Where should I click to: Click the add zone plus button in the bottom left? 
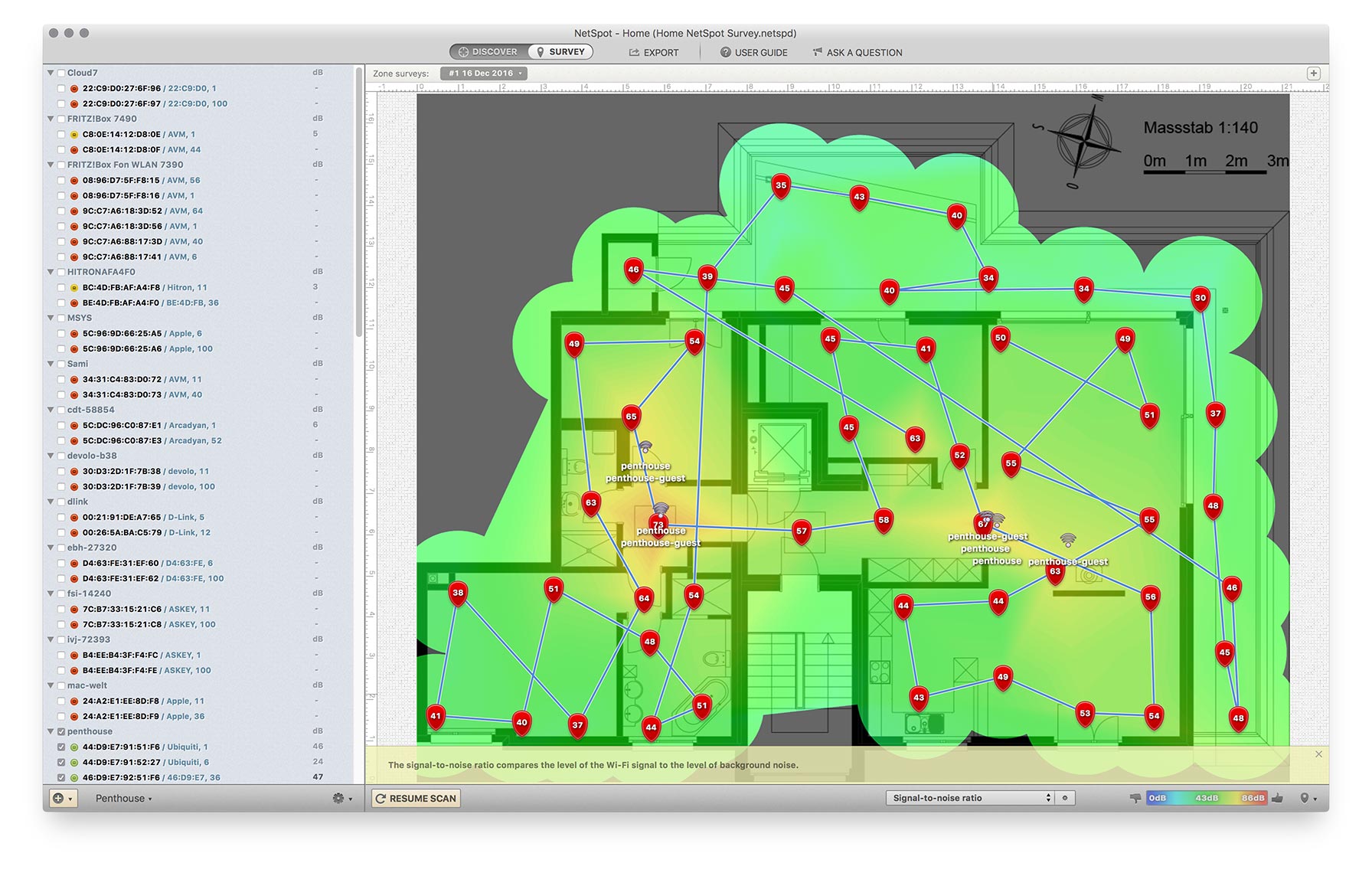[x=63, y=798]
